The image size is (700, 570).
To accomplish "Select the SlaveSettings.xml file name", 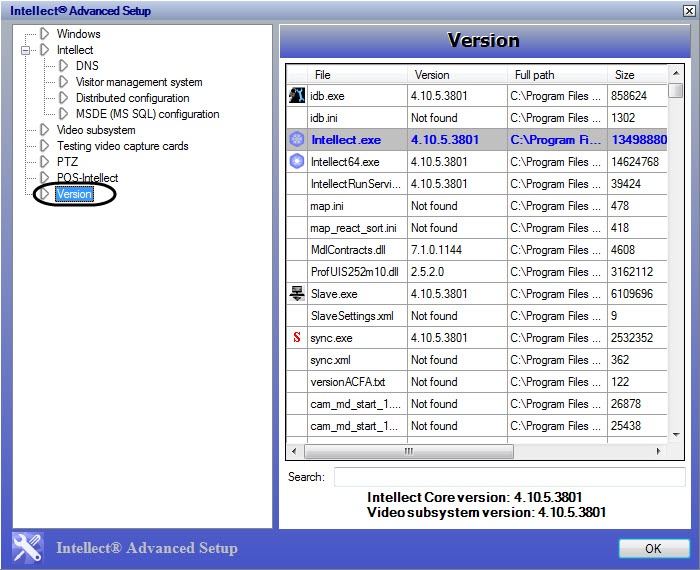I will [x=352, y=316].
